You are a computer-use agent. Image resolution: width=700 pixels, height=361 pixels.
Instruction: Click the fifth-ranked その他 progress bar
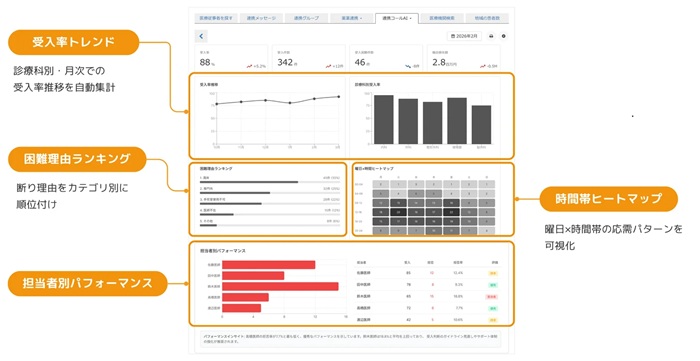click(270, 225)
